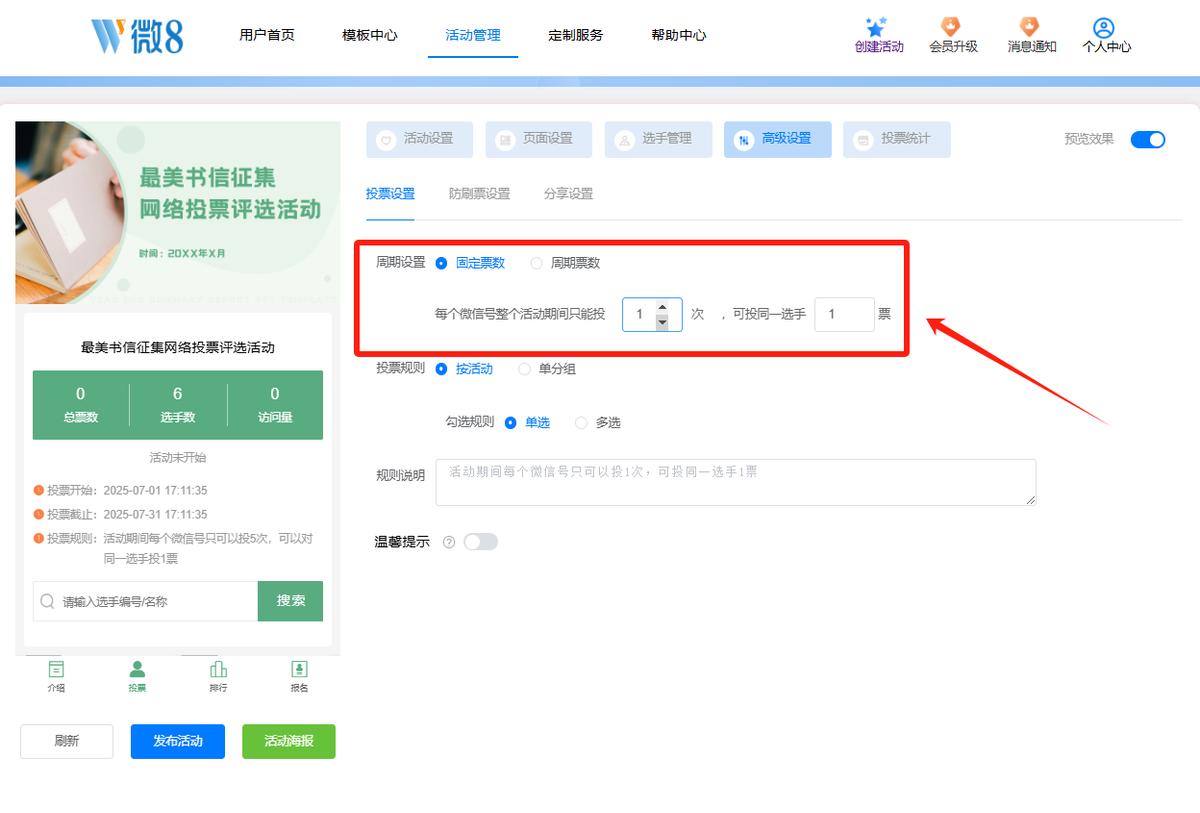Go to 用户首页 menu
Image resolution: width=1200 pixels, height=813 pixels.
(x=267, y=35)
